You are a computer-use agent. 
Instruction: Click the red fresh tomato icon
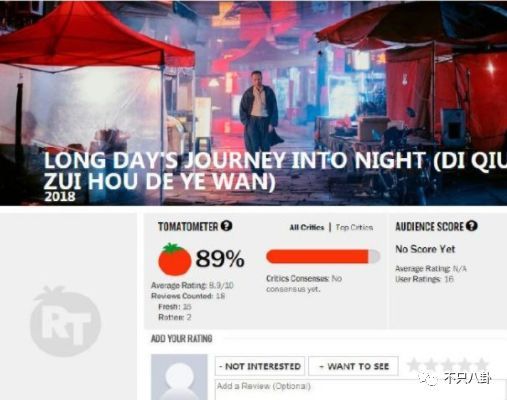click(x=174, y=259)
